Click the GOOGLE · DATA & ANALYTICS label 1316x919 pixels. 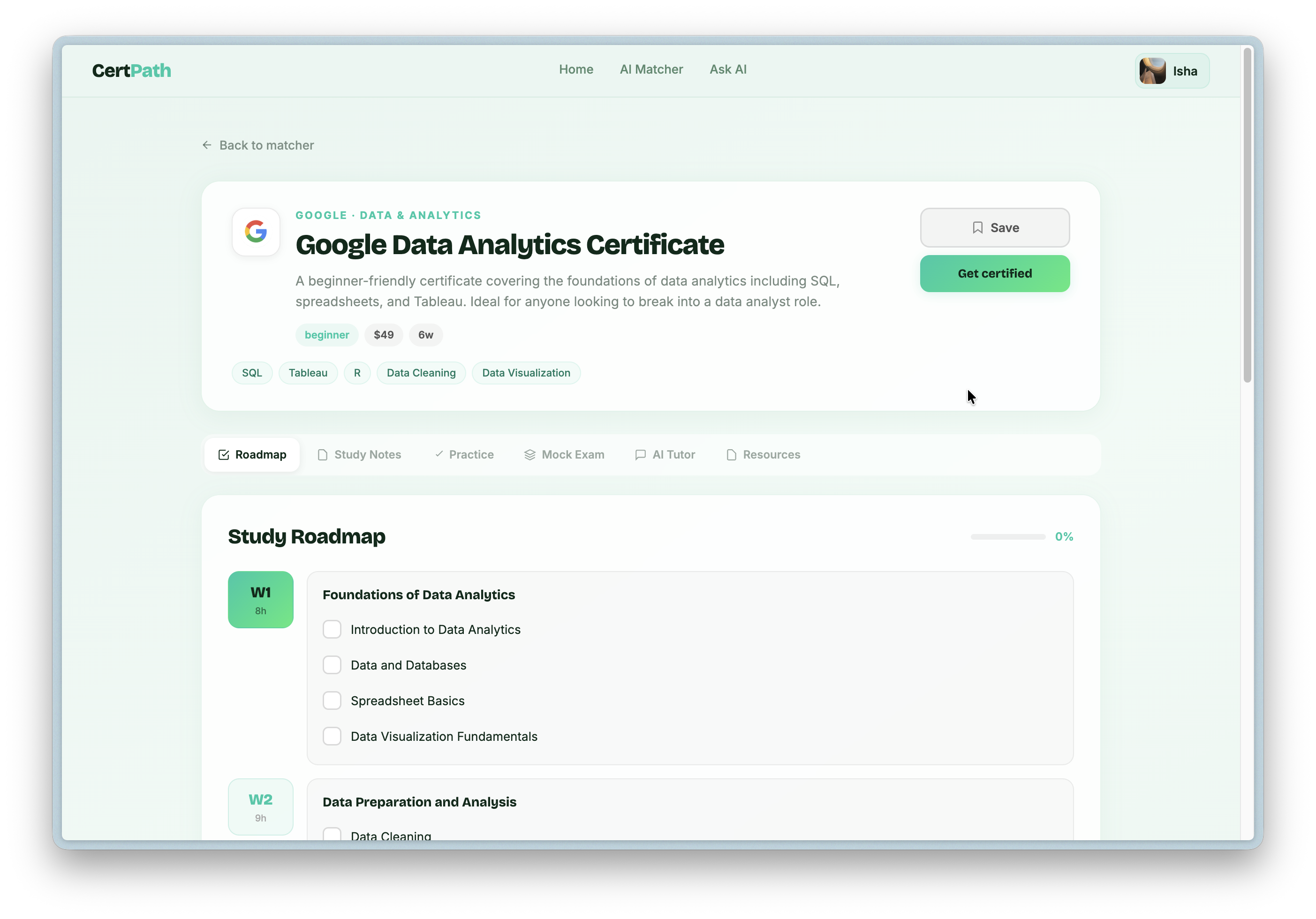click(389, 215)
